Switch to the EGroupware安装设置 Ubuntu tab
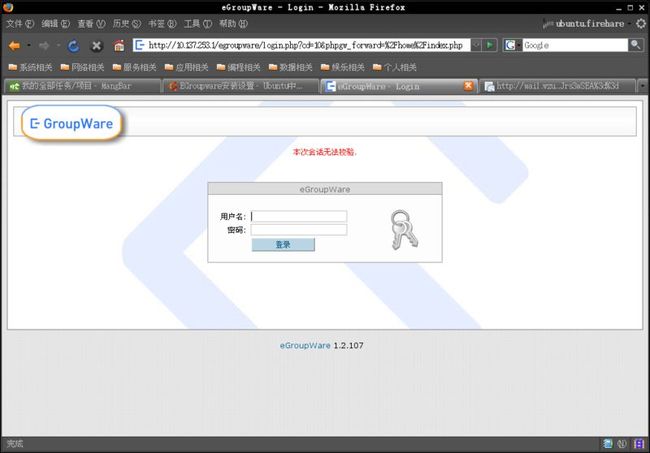This screenshot has width=650, height=453. (240, 86)
